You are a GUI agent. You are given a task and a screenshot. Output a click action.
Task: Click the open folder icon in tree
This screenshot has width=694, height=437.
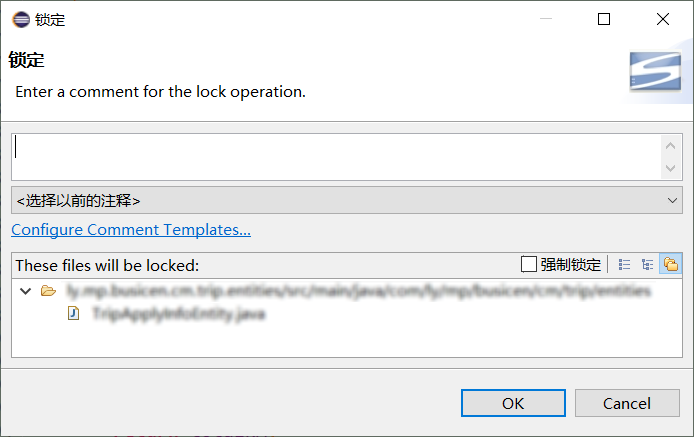[48, 291]
